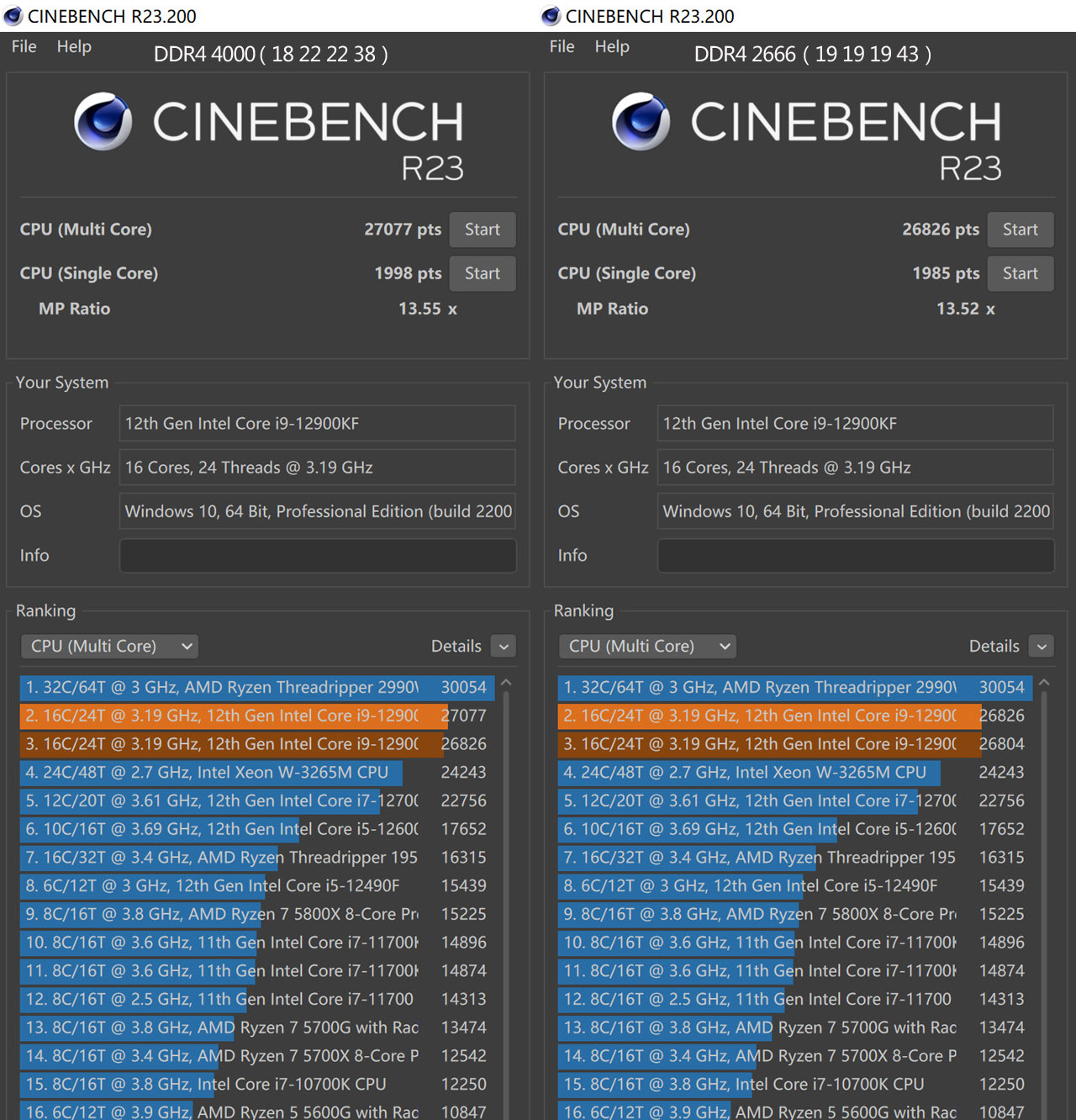Start the Single Core test in left window

click(482, 273)
